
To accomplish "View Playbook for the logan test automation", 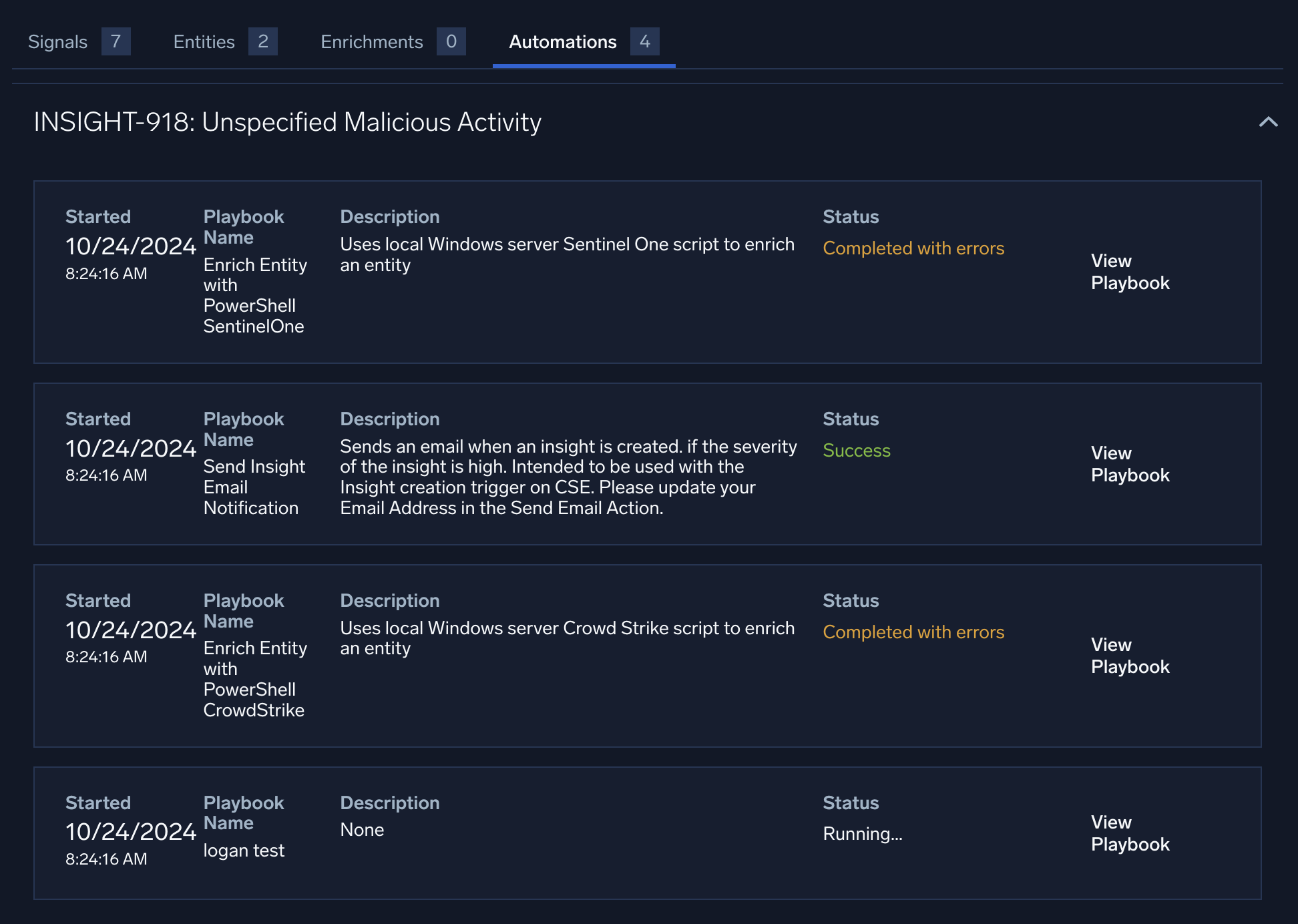I will (x=1130, y=833).
